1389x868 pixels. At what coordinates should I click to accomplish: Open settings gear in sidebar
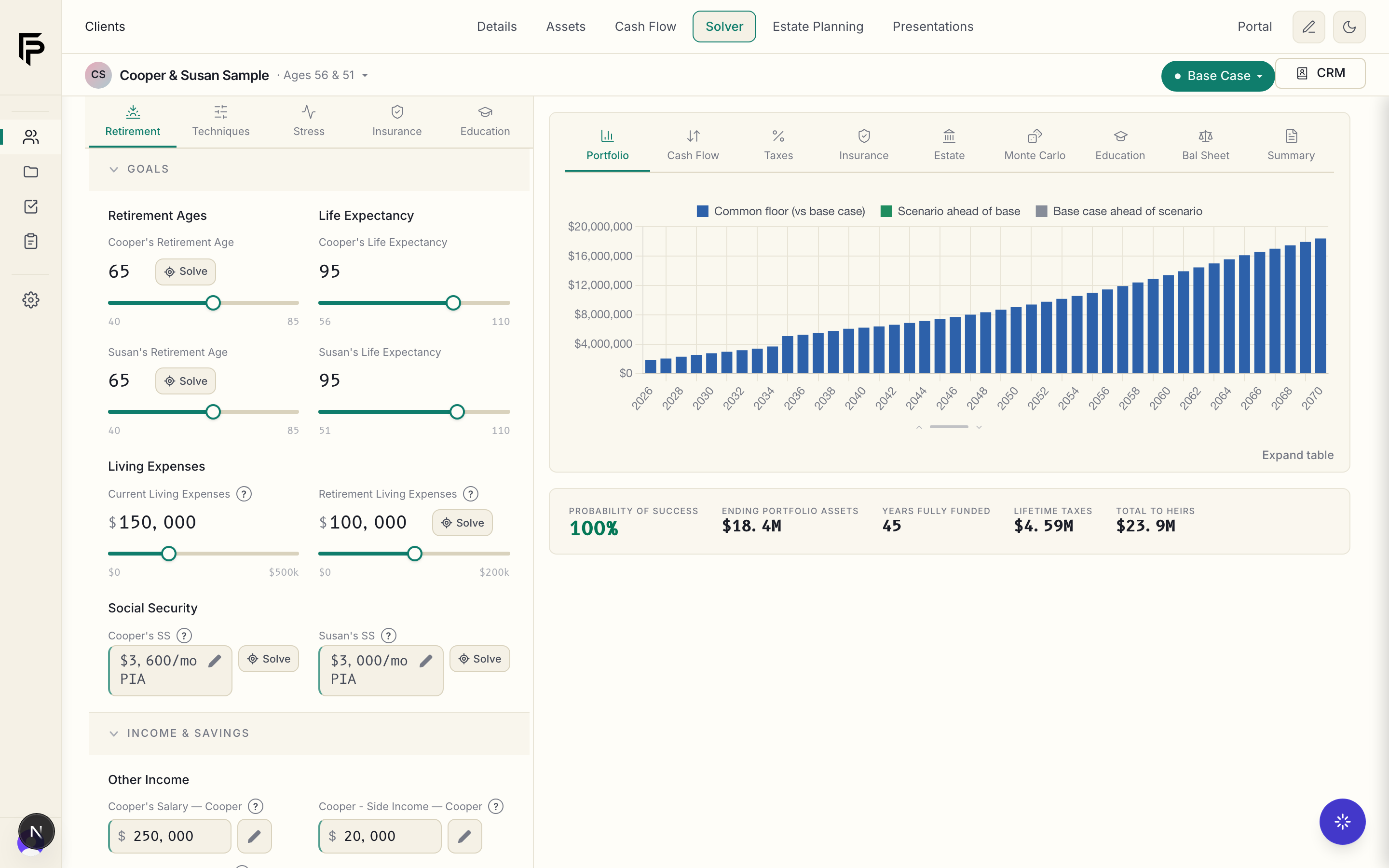click(x=30, y=299)
